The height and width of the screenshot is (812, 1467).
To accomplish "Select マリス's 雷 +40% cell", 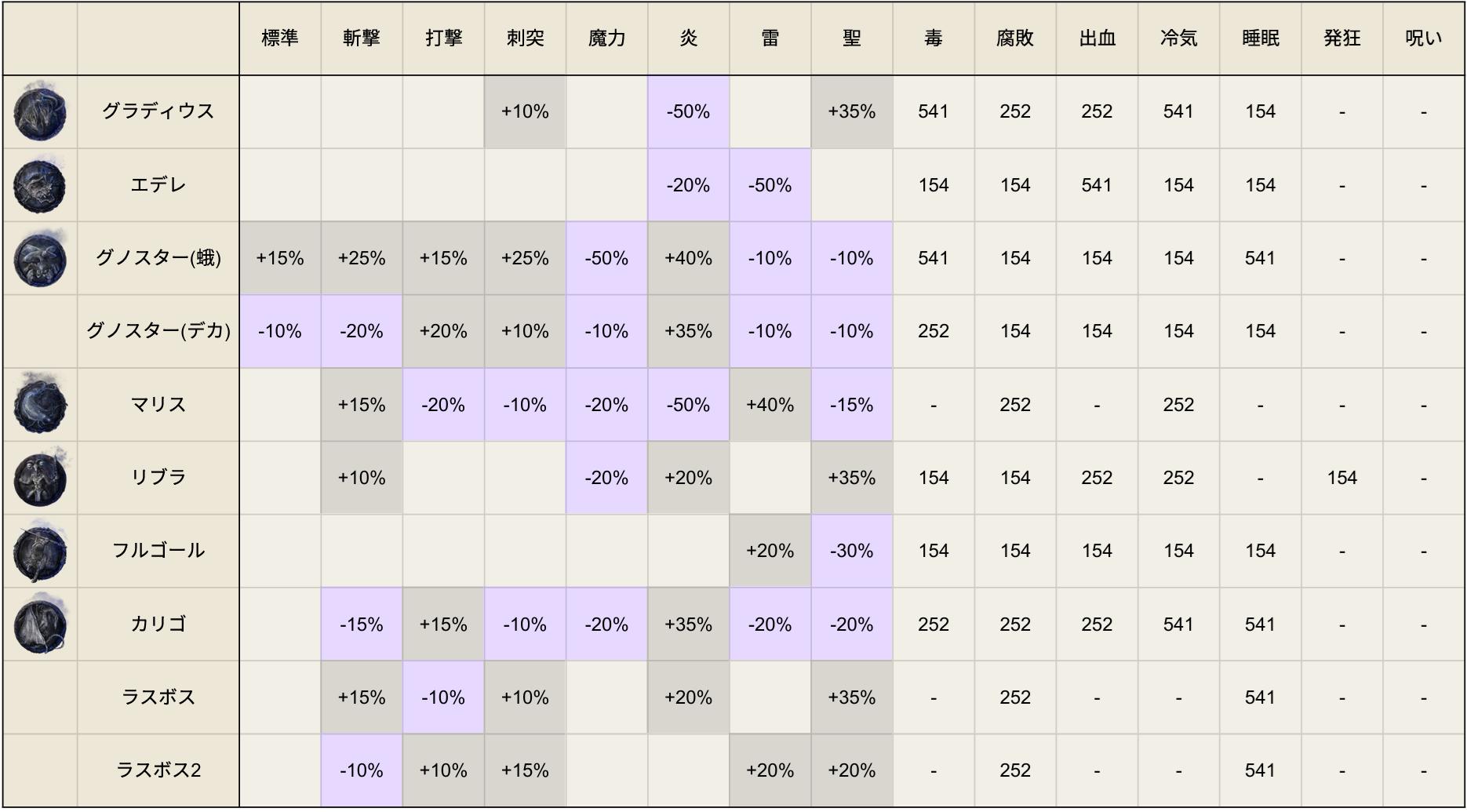I will [770, 405].
